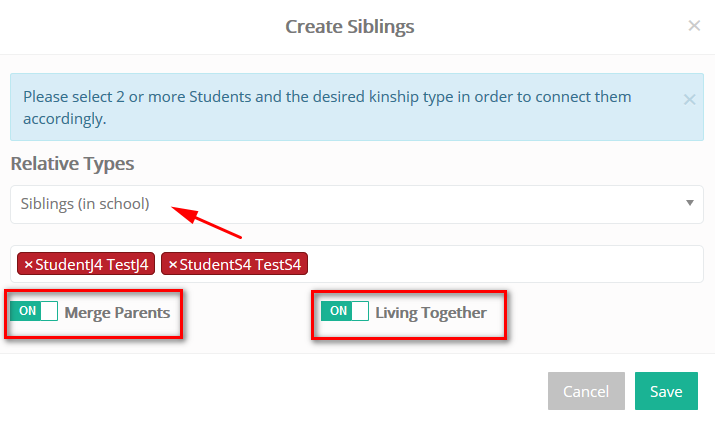Dismiss the blue info alert
Screen dimensions: 715x426
click(689, 99)
